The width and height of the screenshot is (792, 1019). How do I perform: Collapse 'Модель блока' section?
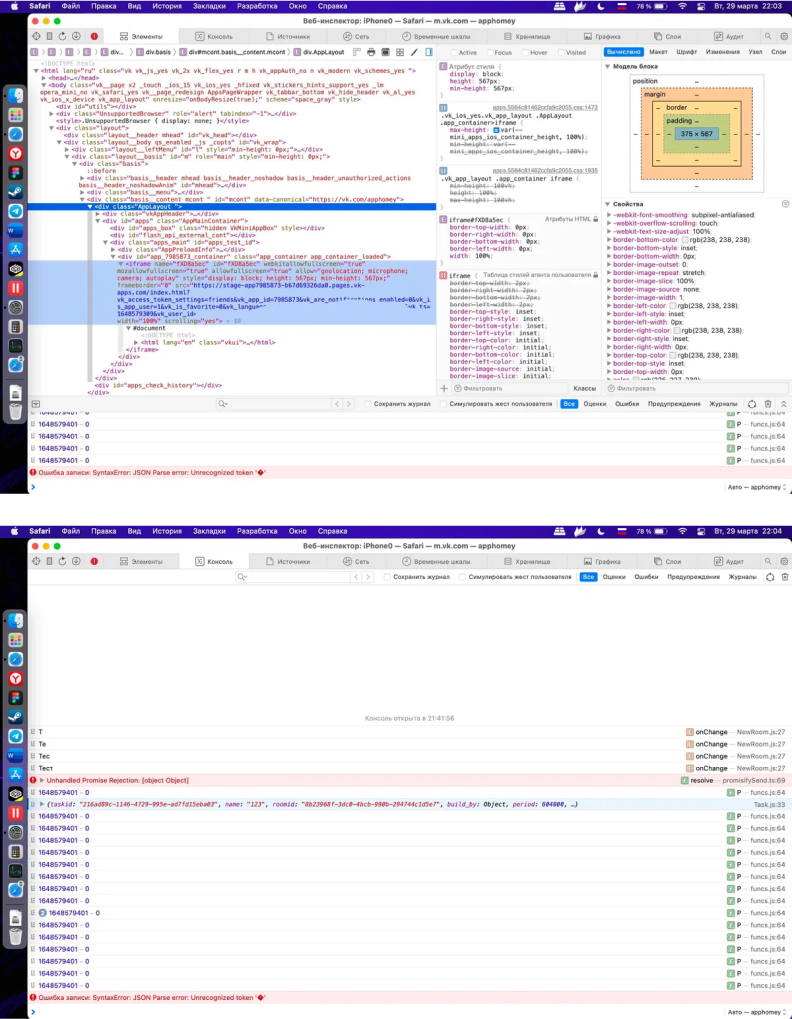607,66
